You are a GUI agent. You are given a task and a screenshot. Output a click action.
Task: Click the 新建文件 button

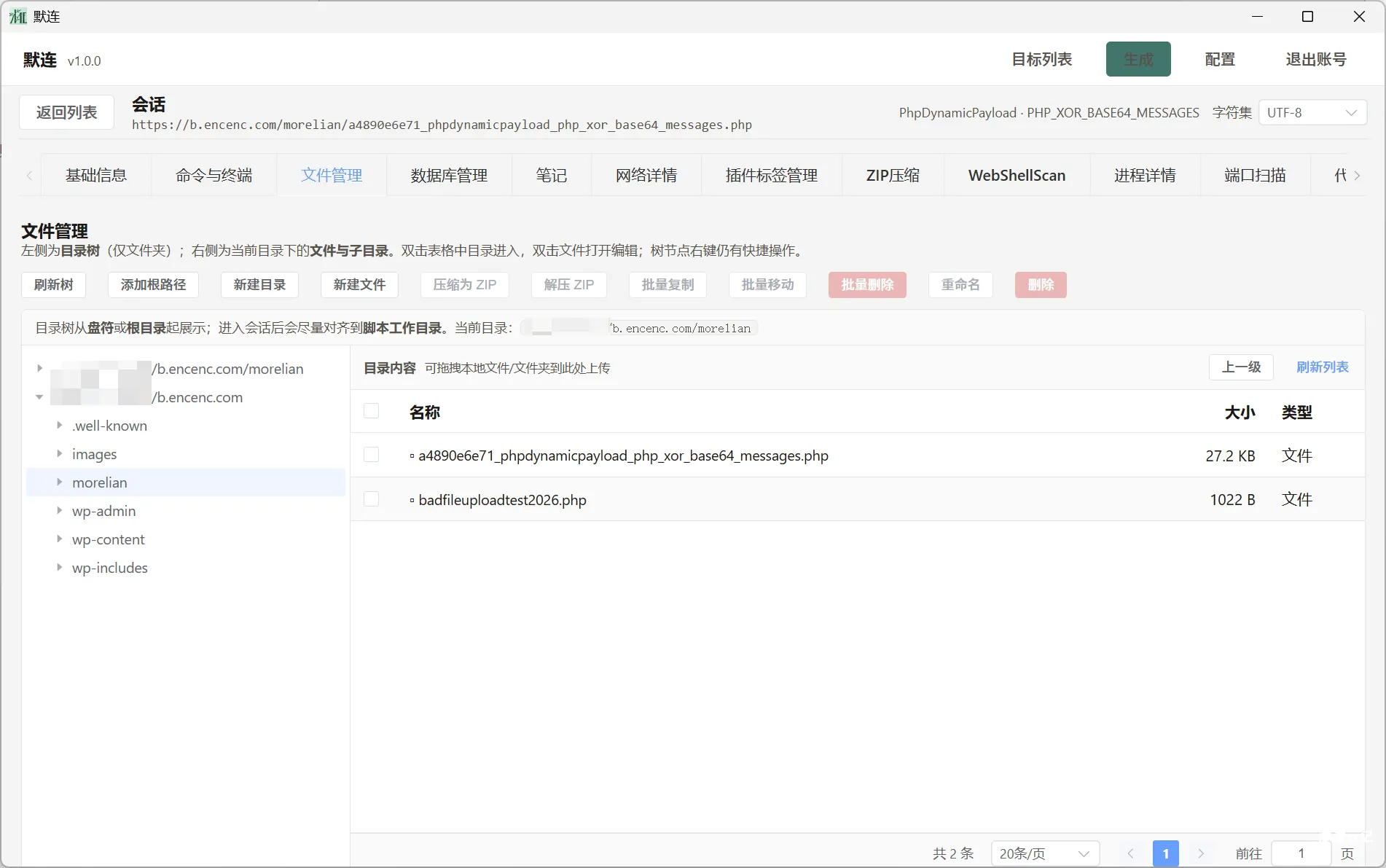pos(359,285)
